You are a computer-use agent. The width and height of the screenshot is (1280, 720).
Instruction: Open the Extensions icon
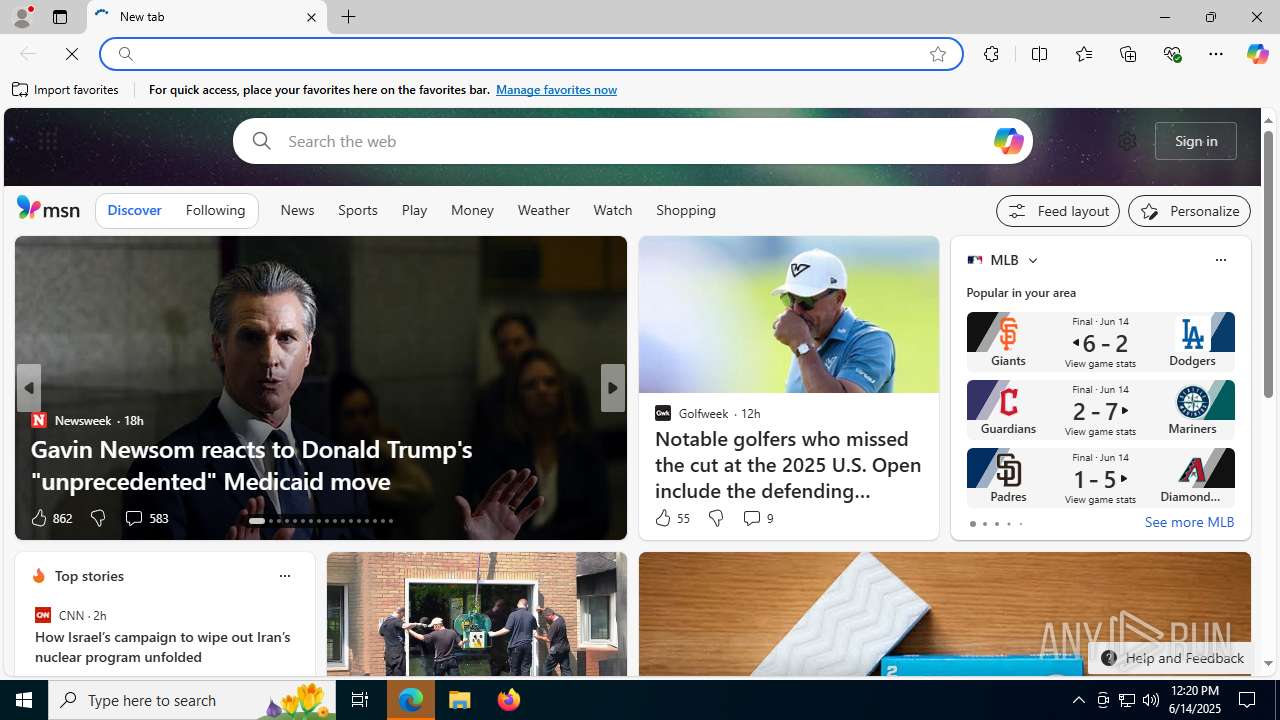(991, 54)
